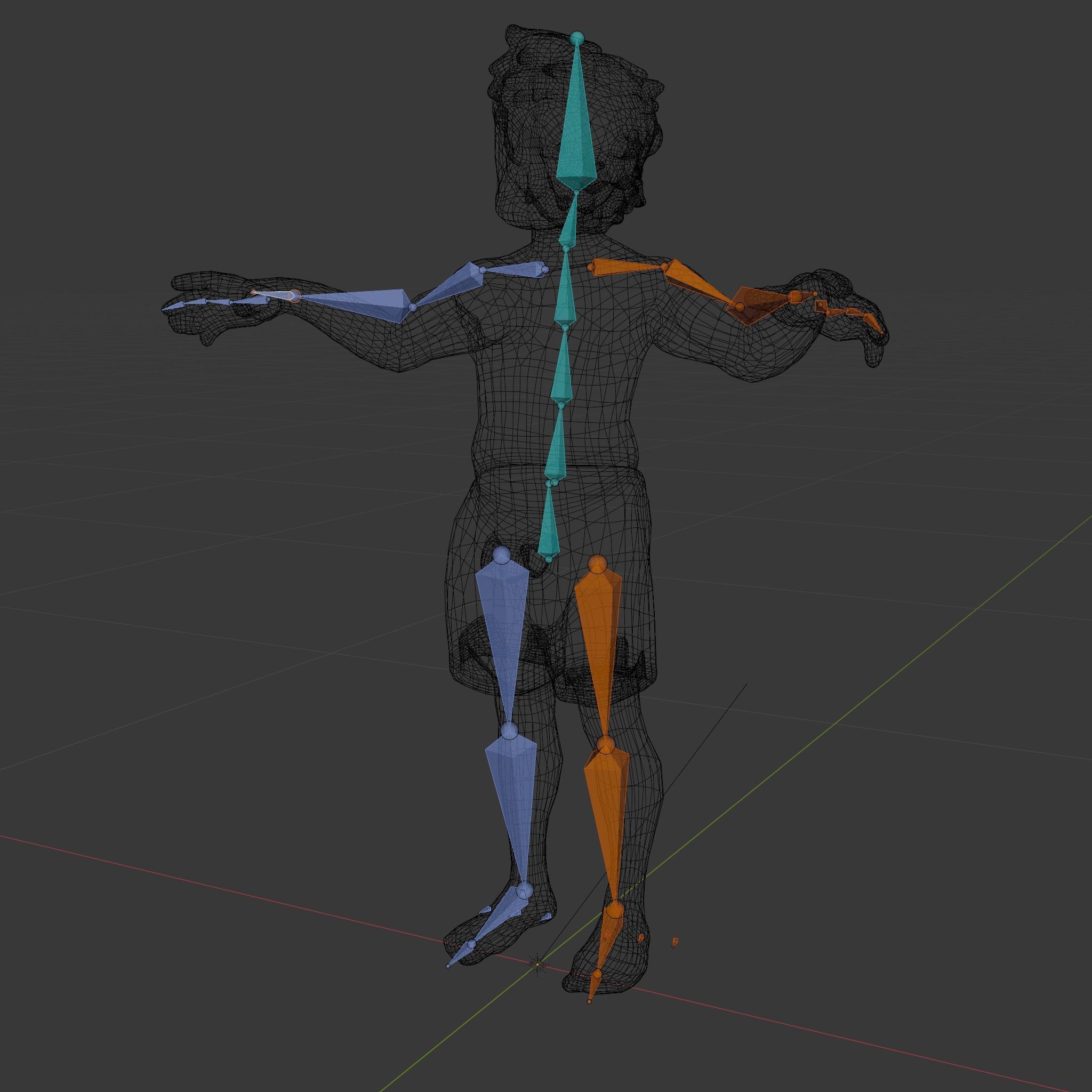Screen dimensions: 1092x1092
Task: Click the 3D cursor at the origin
Action: tap(537, 964)
